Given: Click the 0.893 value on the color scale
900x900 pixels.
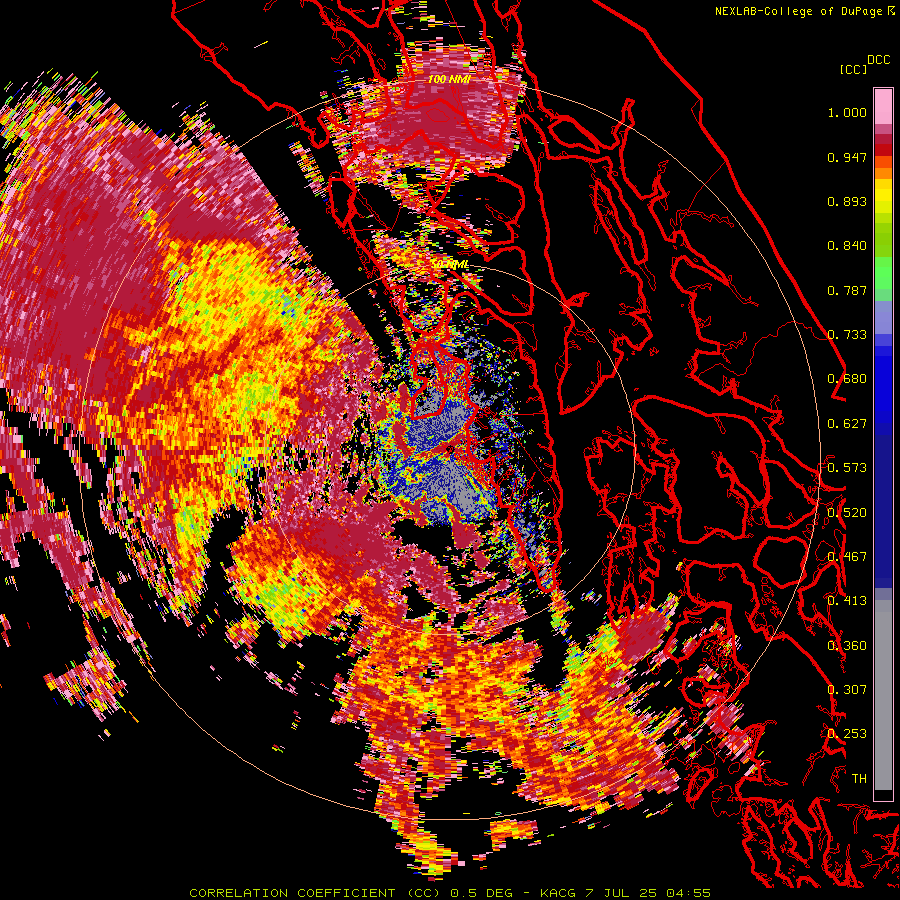Looking at the screenshot, I should coord(847,201).
